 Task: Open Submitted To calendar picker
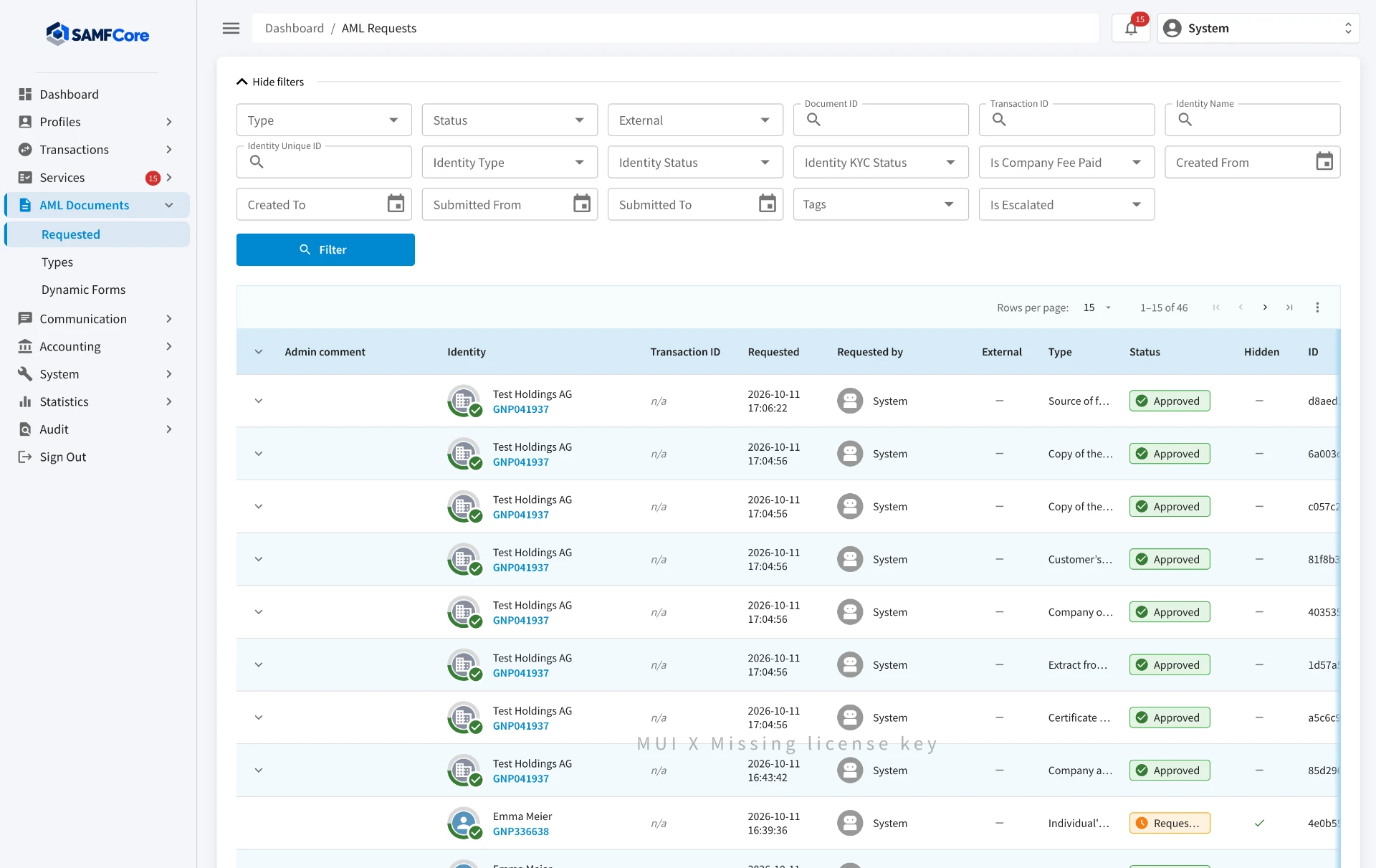pos(768,204)
